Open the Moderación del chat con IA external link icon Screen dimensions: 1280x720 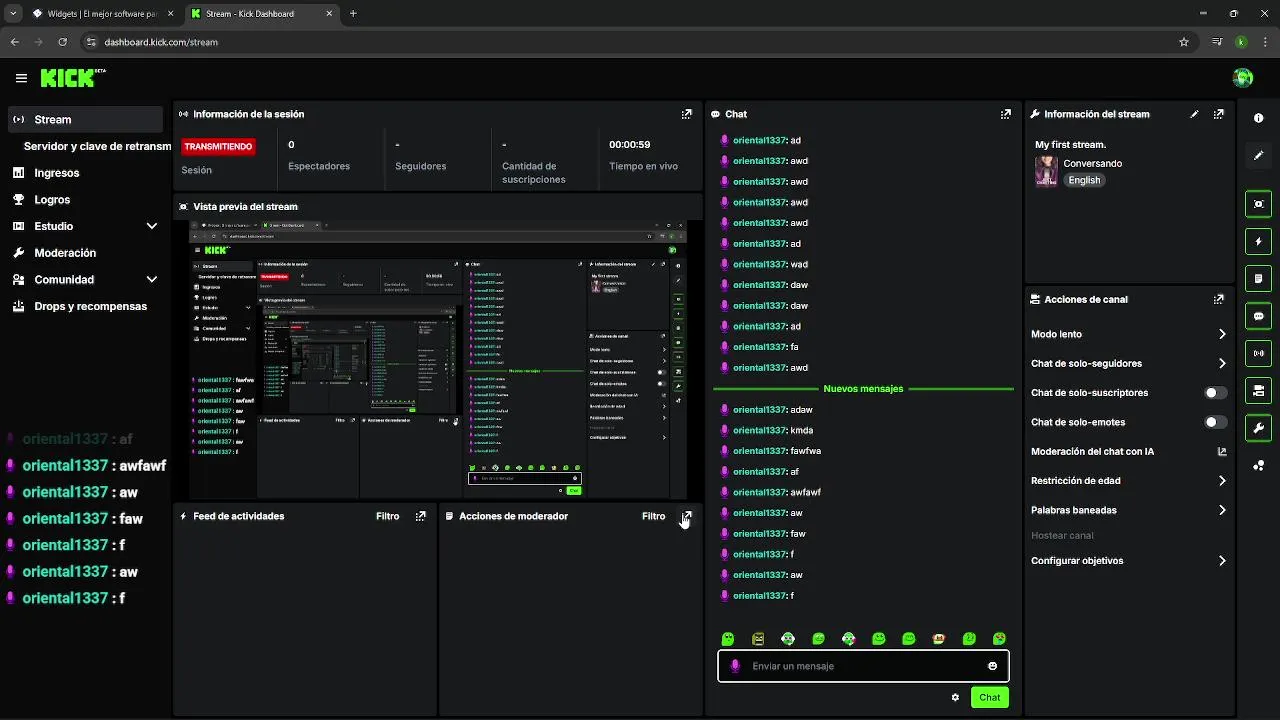tap(1221, 451)
